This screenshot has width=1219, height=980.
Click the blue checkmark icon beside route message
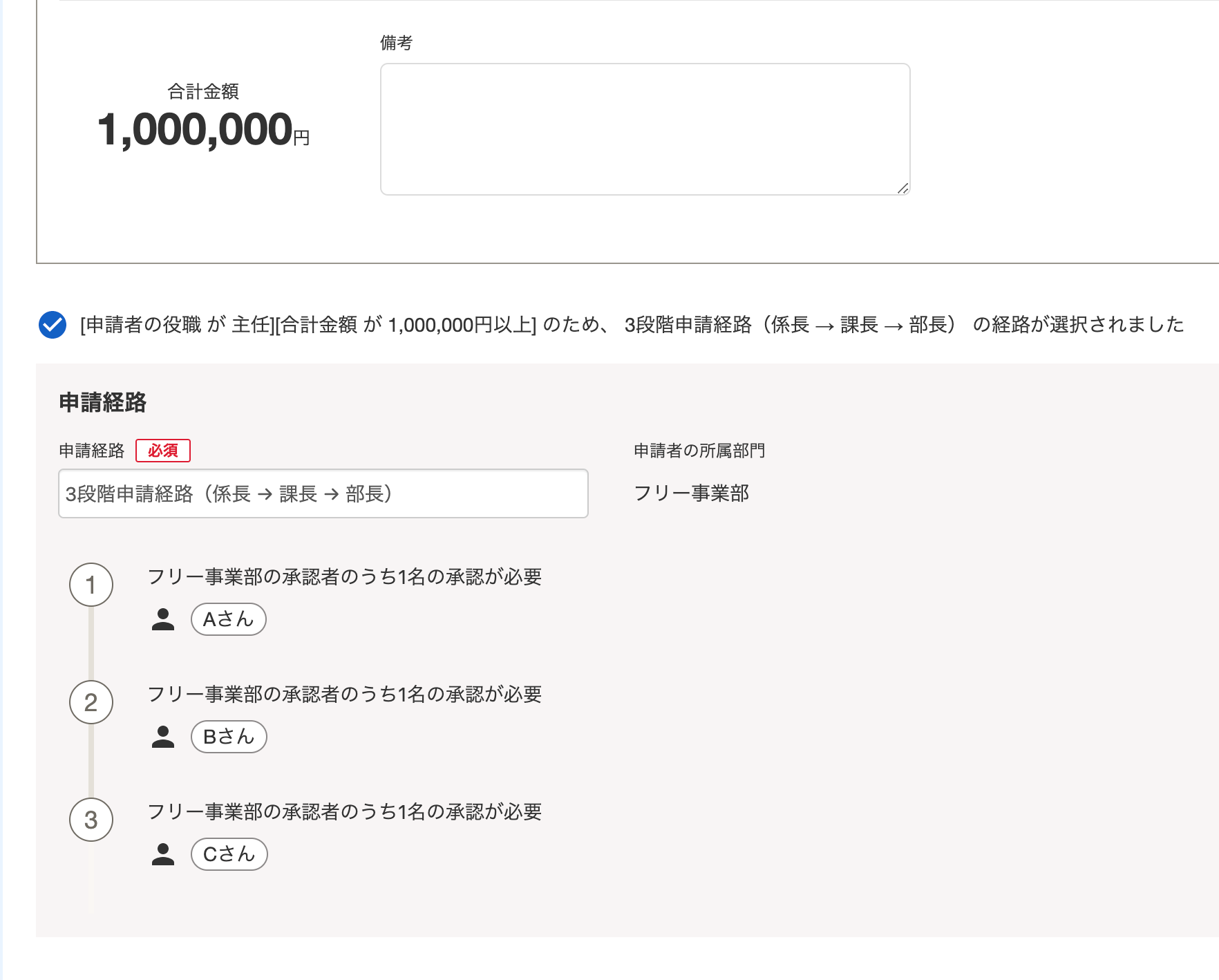pos(53,325)
